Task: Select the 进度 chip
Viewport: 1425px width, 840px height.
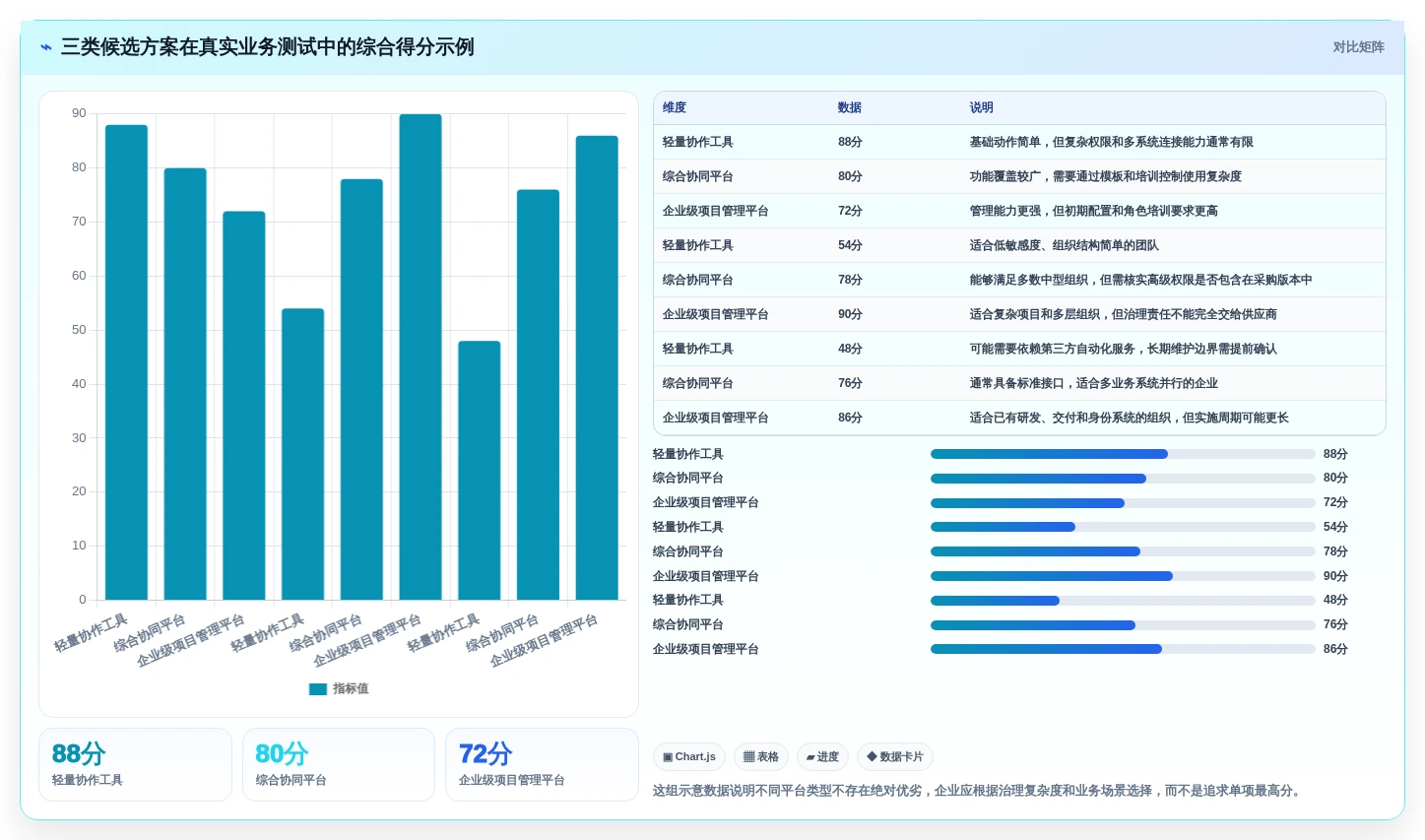Action: (822, 757)
